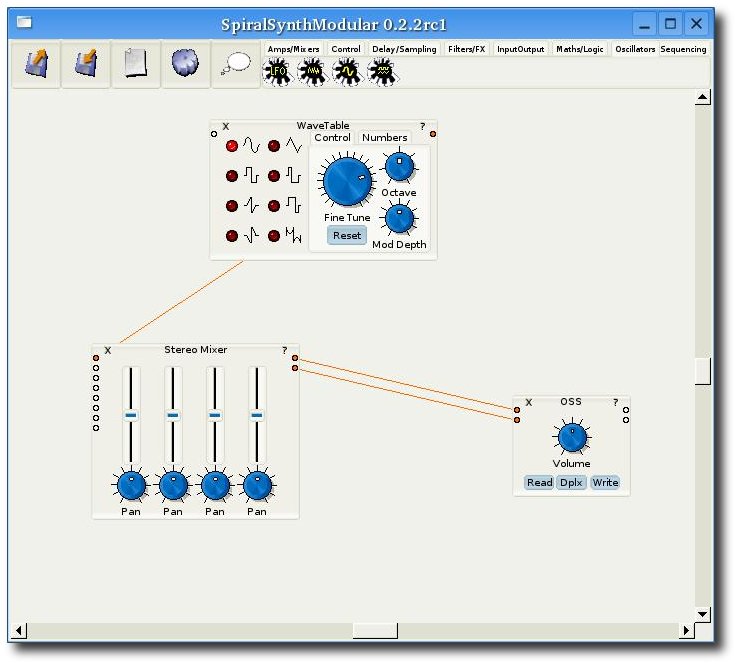Viewport: 738px width, 666px height.
Task: Open help for the WaveTable module
Action: 423,127
